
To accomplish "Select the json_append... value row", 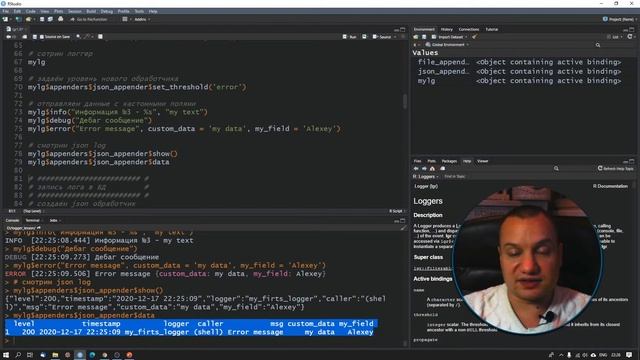I will (523, 71).
